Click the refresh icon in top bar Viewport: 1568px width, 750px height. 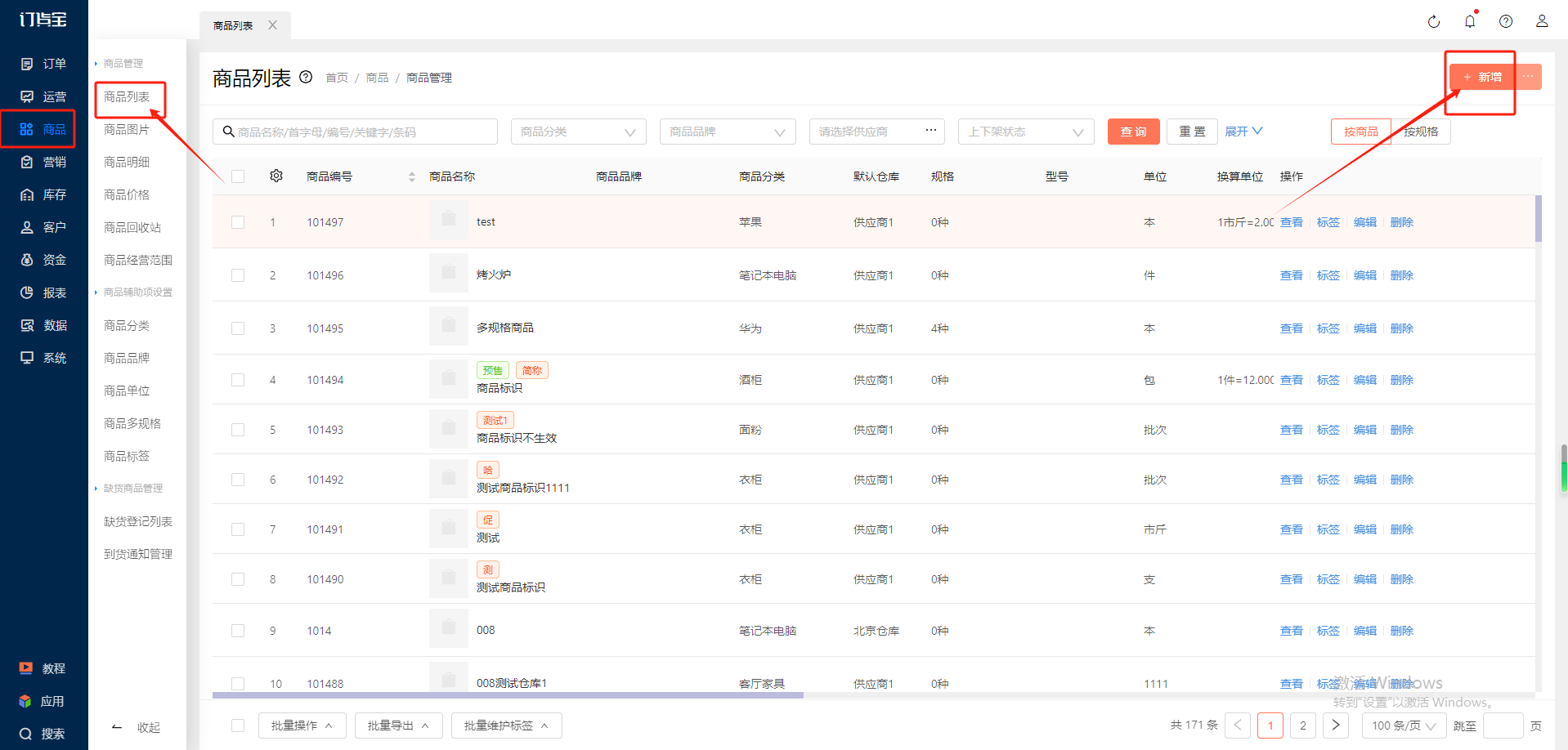pyautogui.click(x=1433, y=22)
